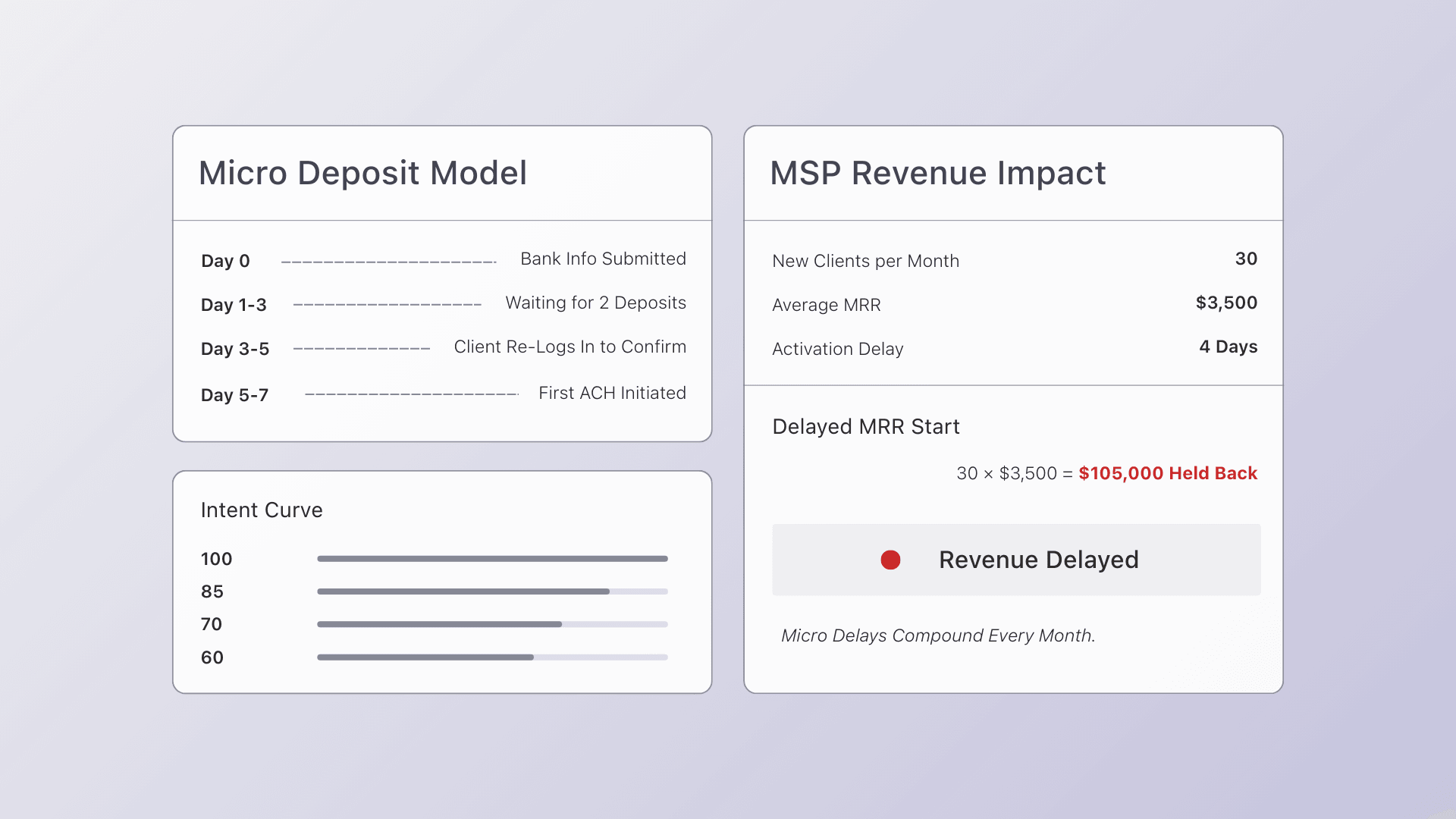The height and width of the screenshot is (819, 1456).
Task: Select the Micro Deposit Model heading
Action: click(362, 173)
